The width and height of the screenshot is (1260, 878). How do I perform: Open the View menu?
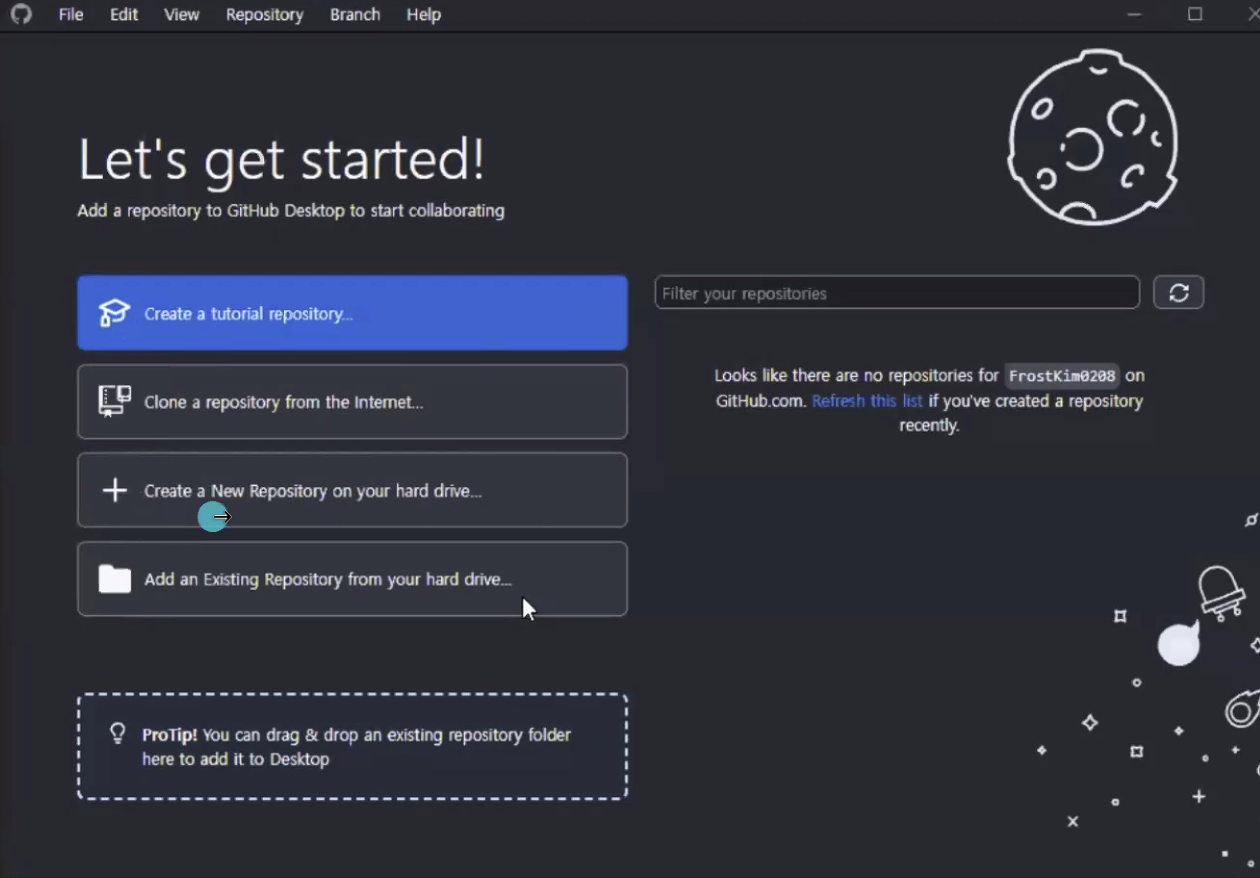pyautogui.click(x=181, y=15)
